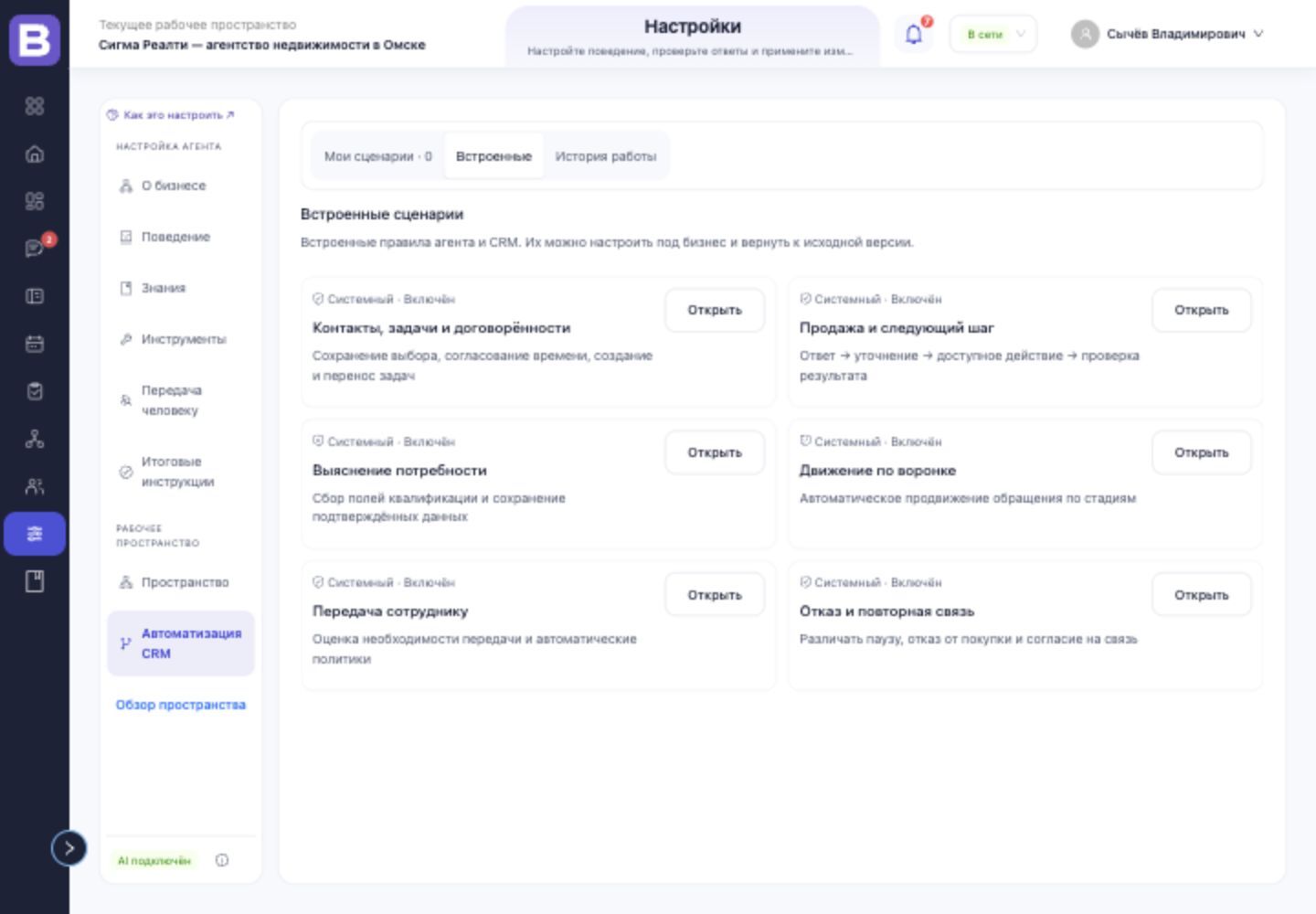Open the four-circles grid icon at sidebar top
This screenshot has width=1316, height=914.
click(35, 106)
